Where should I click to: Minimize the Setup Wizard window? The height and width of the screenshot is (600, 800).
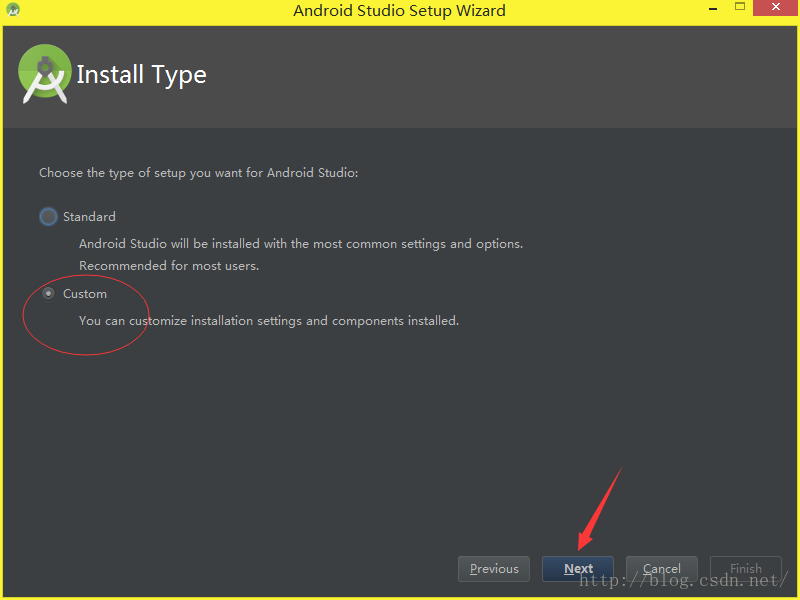tap(713, 9)
